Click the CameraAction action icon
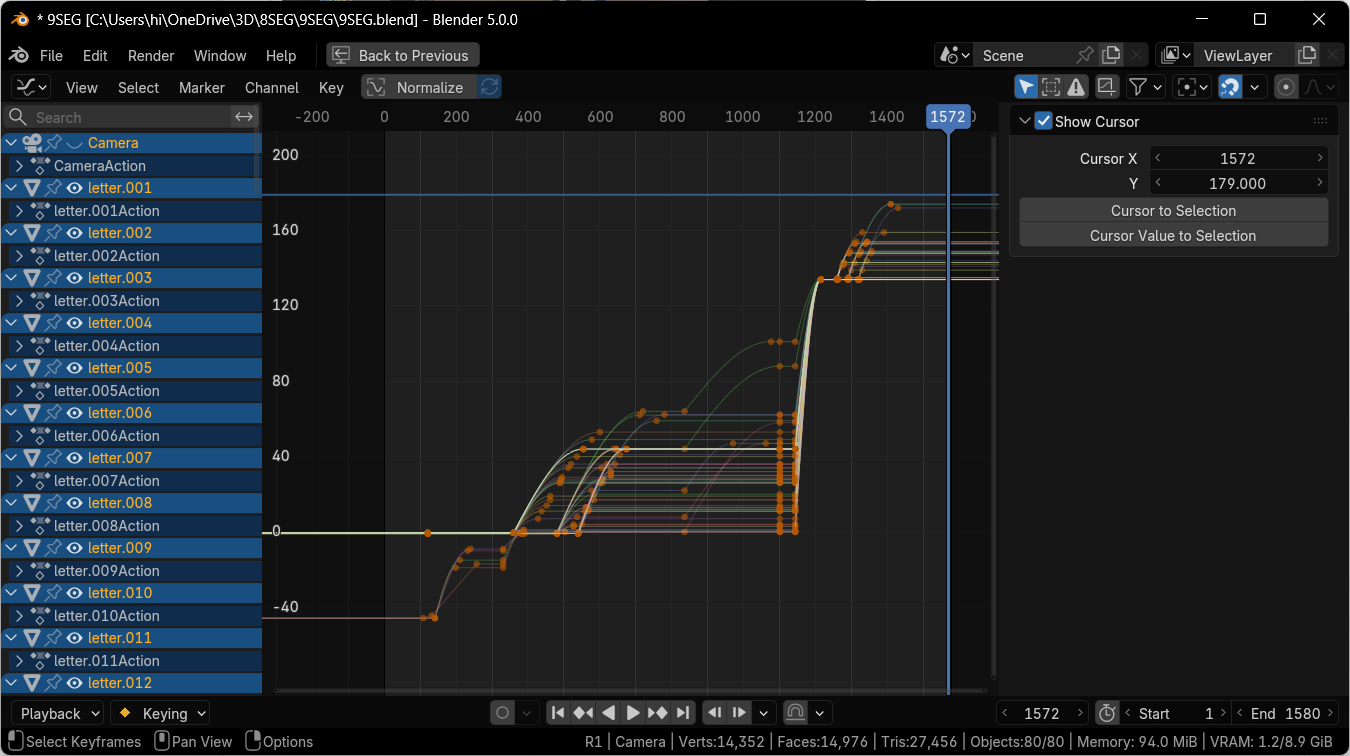 pyautogui.click(x=40, y=166)
